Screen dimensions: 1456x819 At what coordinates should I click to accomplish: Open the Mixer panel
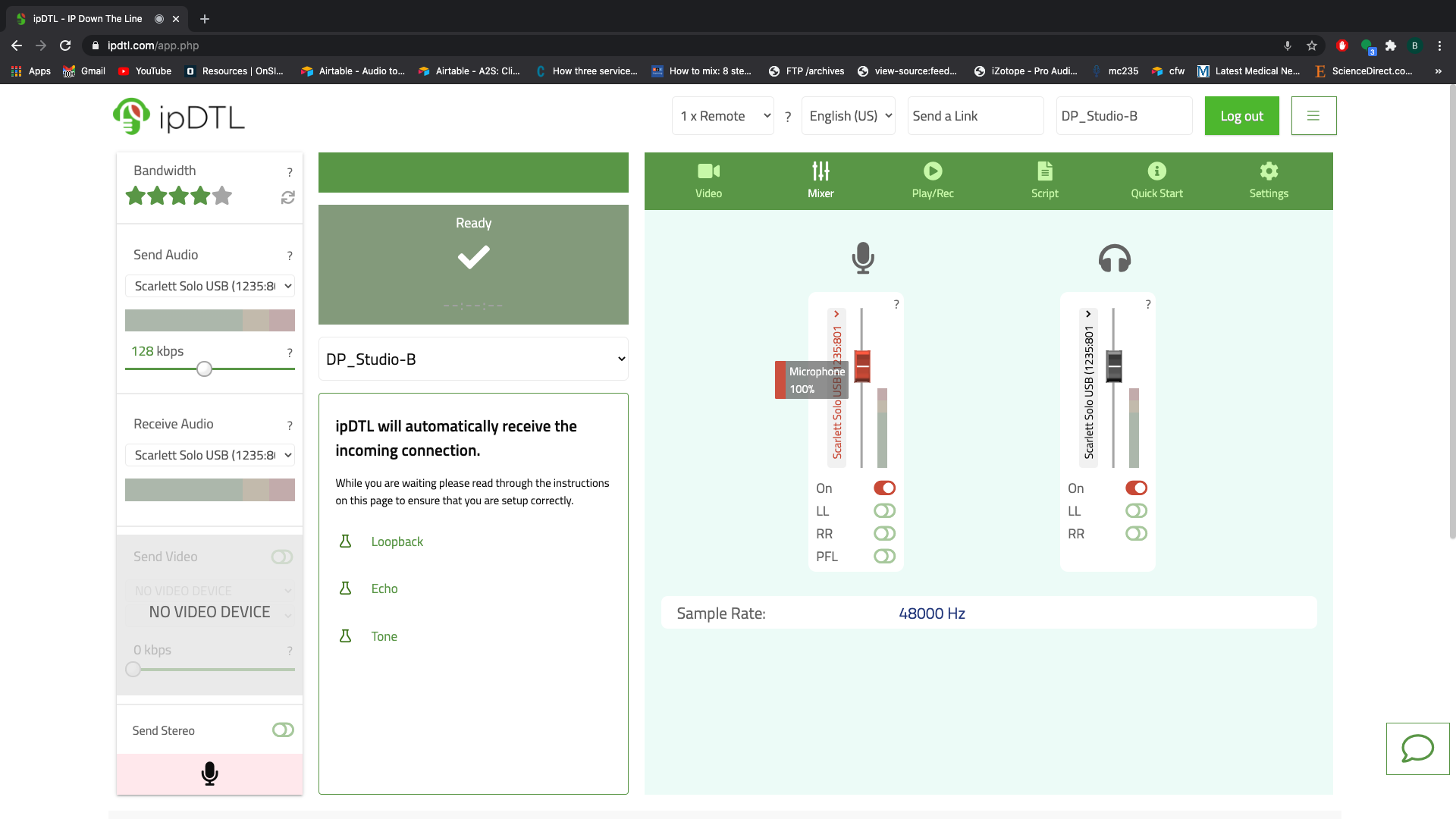(820, 180)
